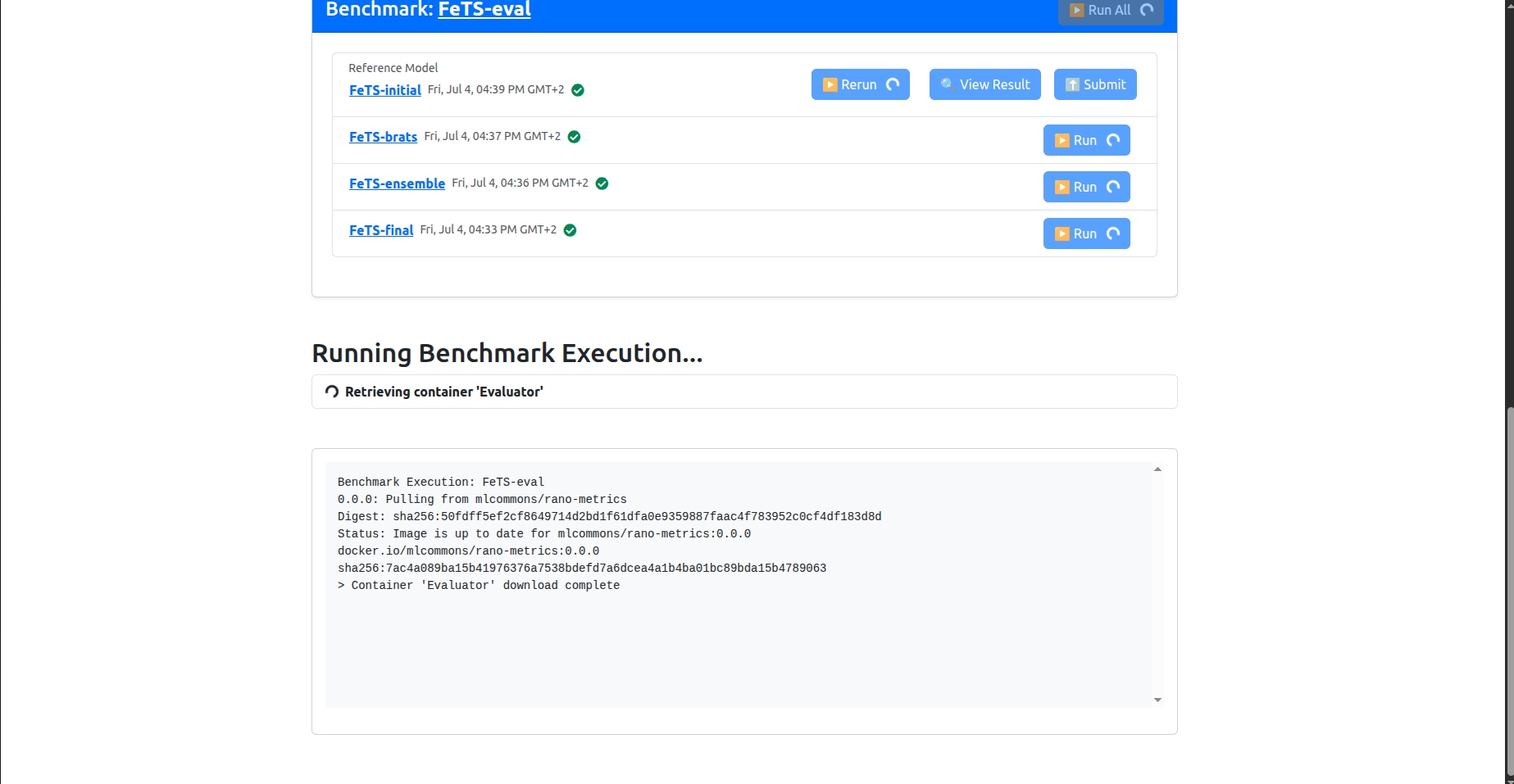This screenshot has width=1514, height=784.
Task: Click play icon in FeTS-ensemble Run button
Action: tap(1062, 187)
